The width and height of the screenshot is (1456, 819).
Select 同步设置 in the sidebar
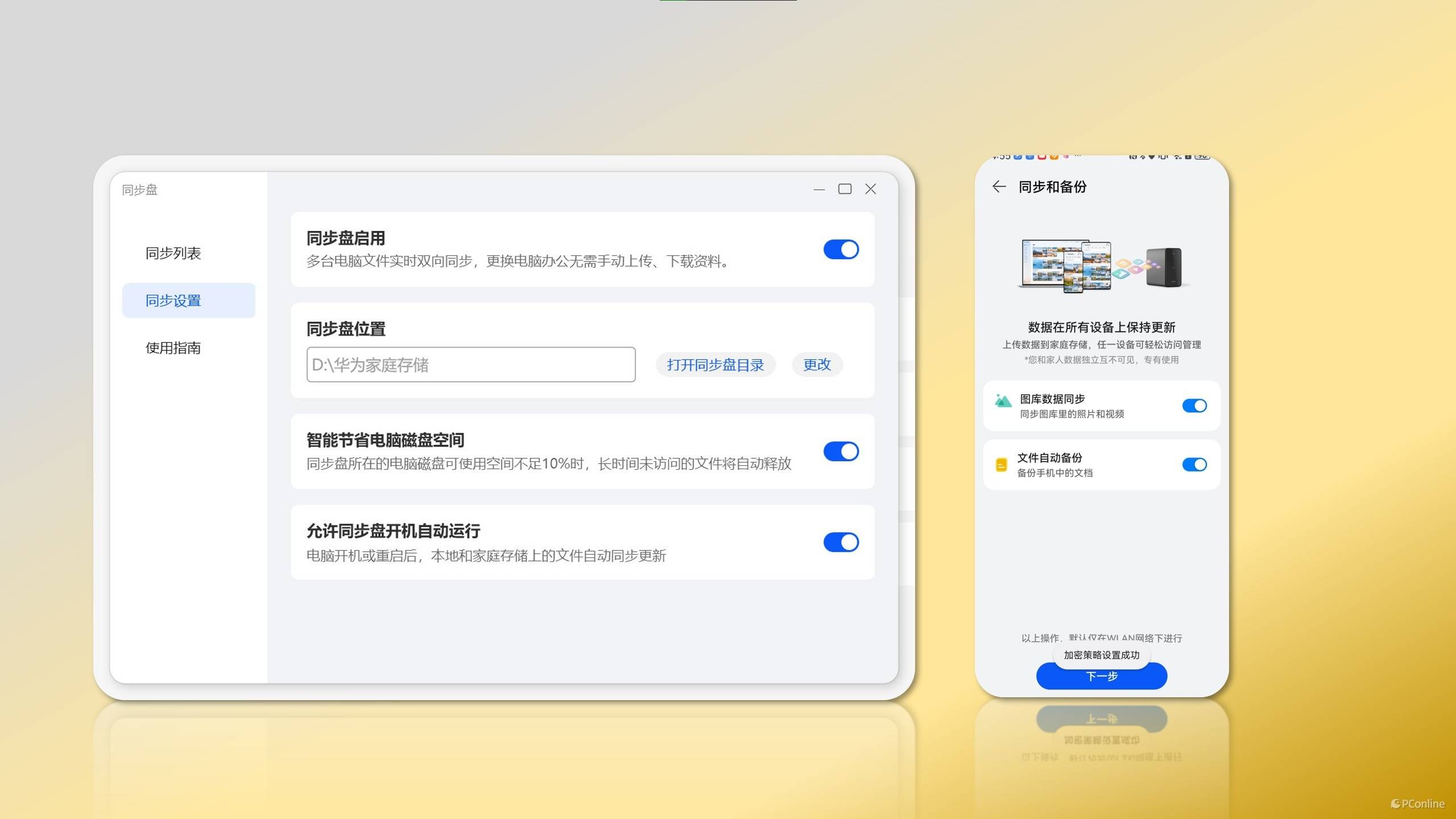click(x=173, y=300)
